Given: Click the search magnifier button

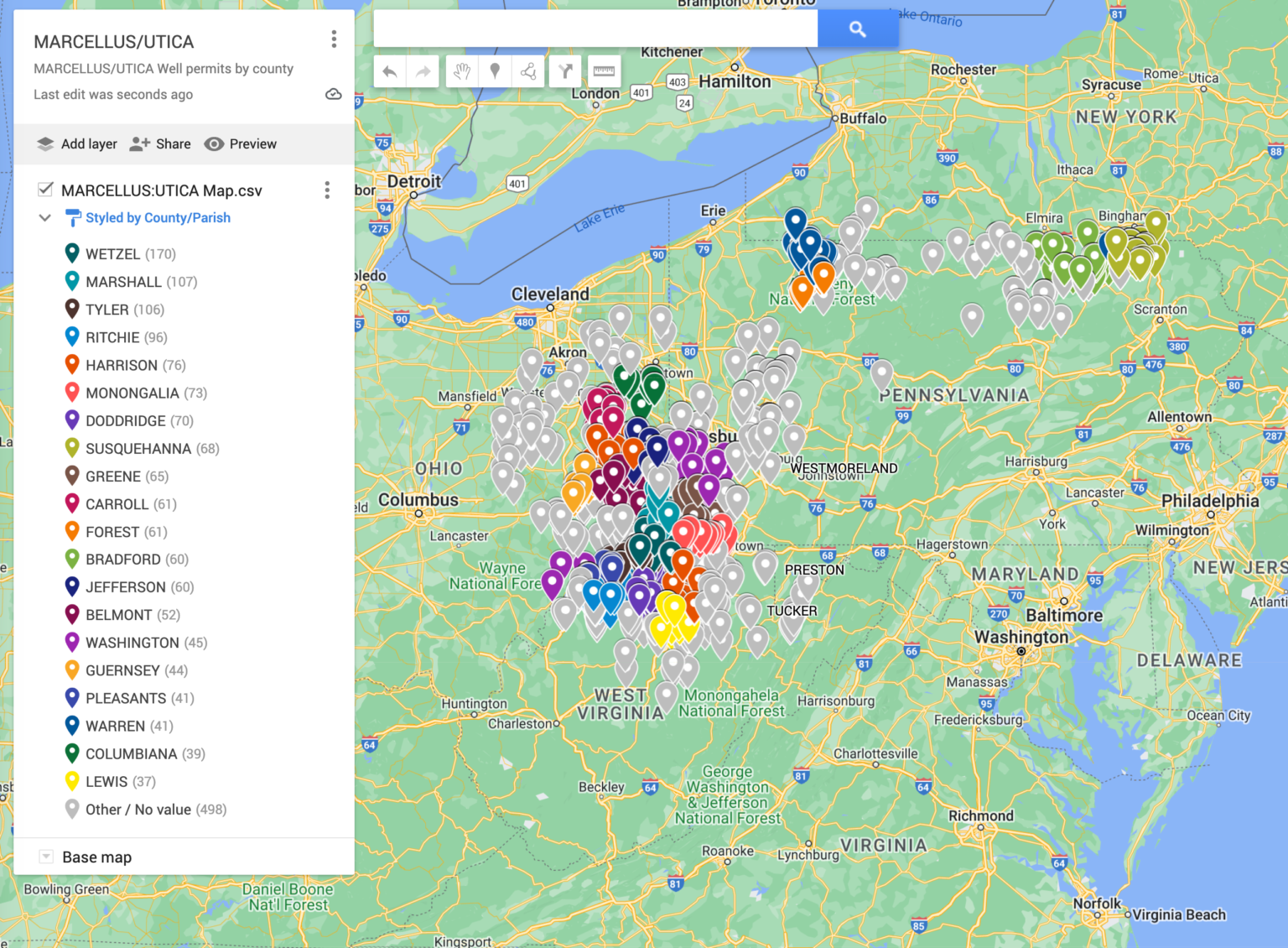Looking at the screenshot, I should coord(856,28).
